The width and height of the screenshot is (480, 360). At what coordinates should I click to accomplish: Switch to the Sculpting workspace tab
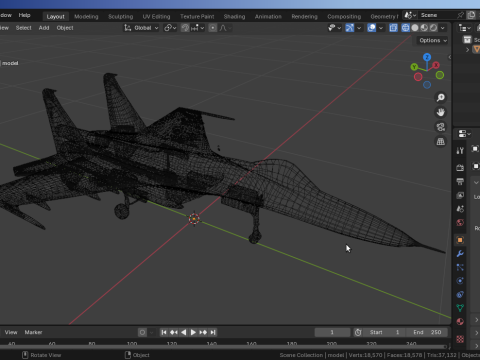[120, 16]
